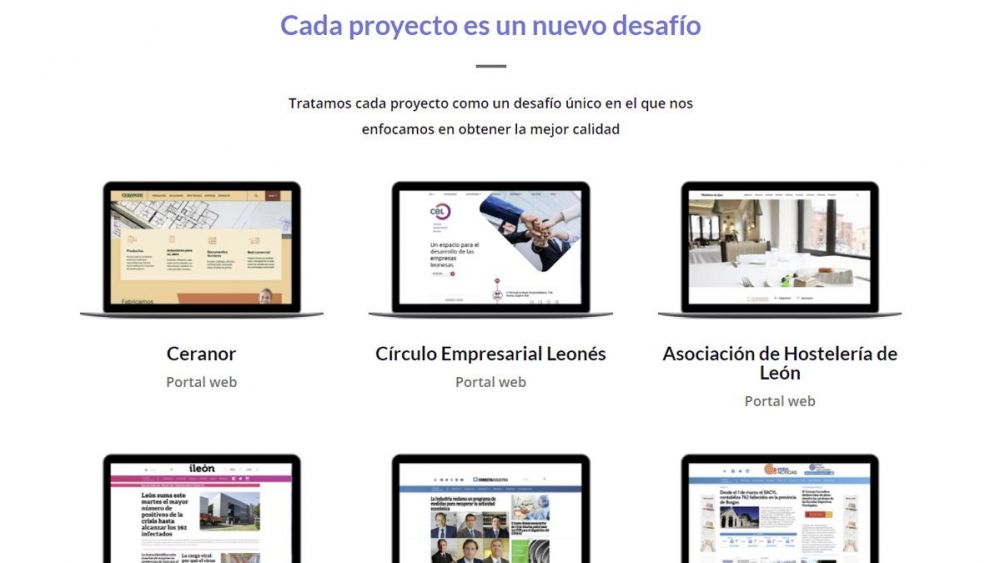Open the middle bottom-row news site thumbnail
Image resolution: width=1000 pixels, height=563 pixels.
(x=490, y=508)
